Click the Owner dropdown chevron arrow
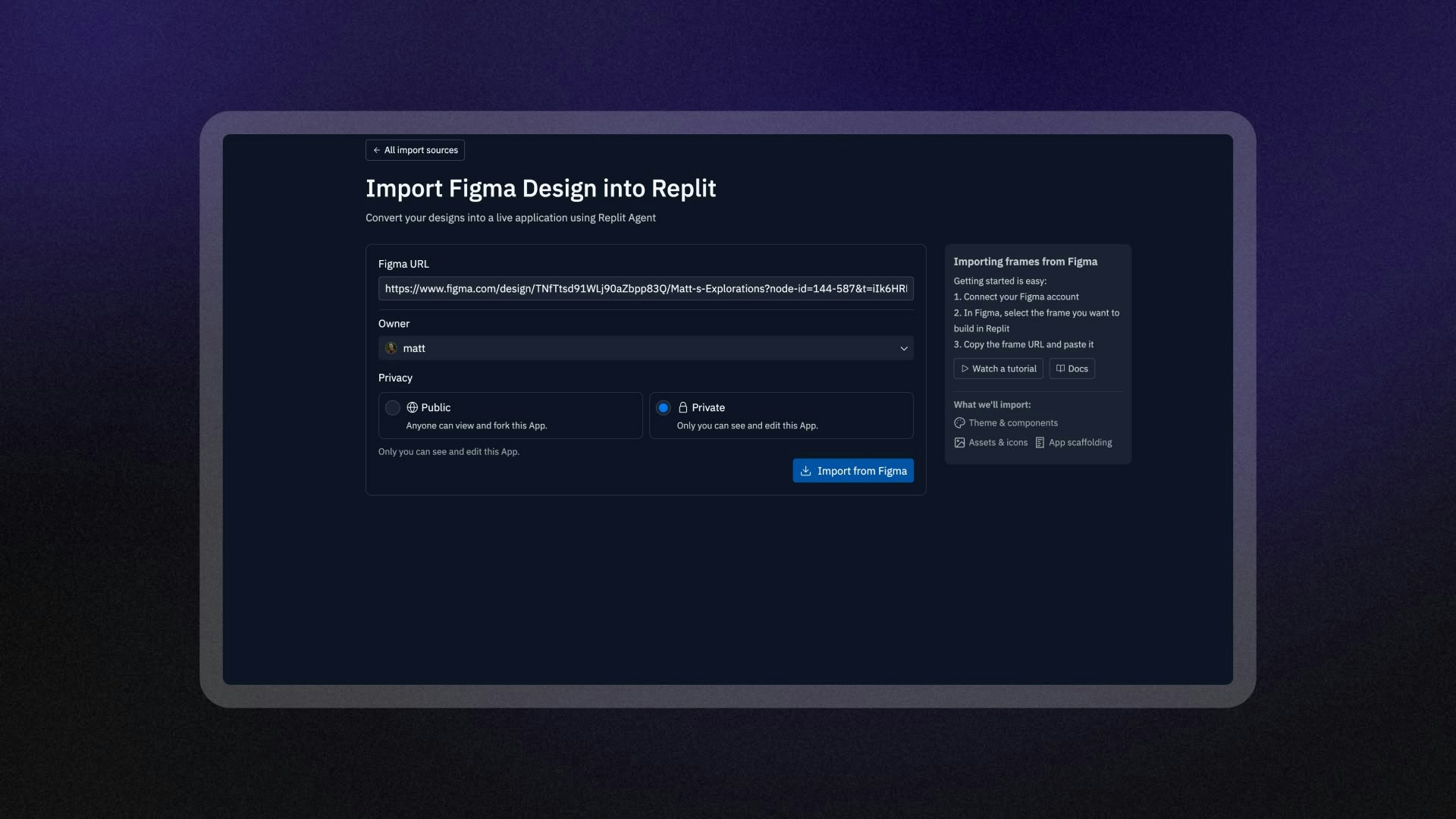Screen dimensions: 1456x819 coord(903,349)
